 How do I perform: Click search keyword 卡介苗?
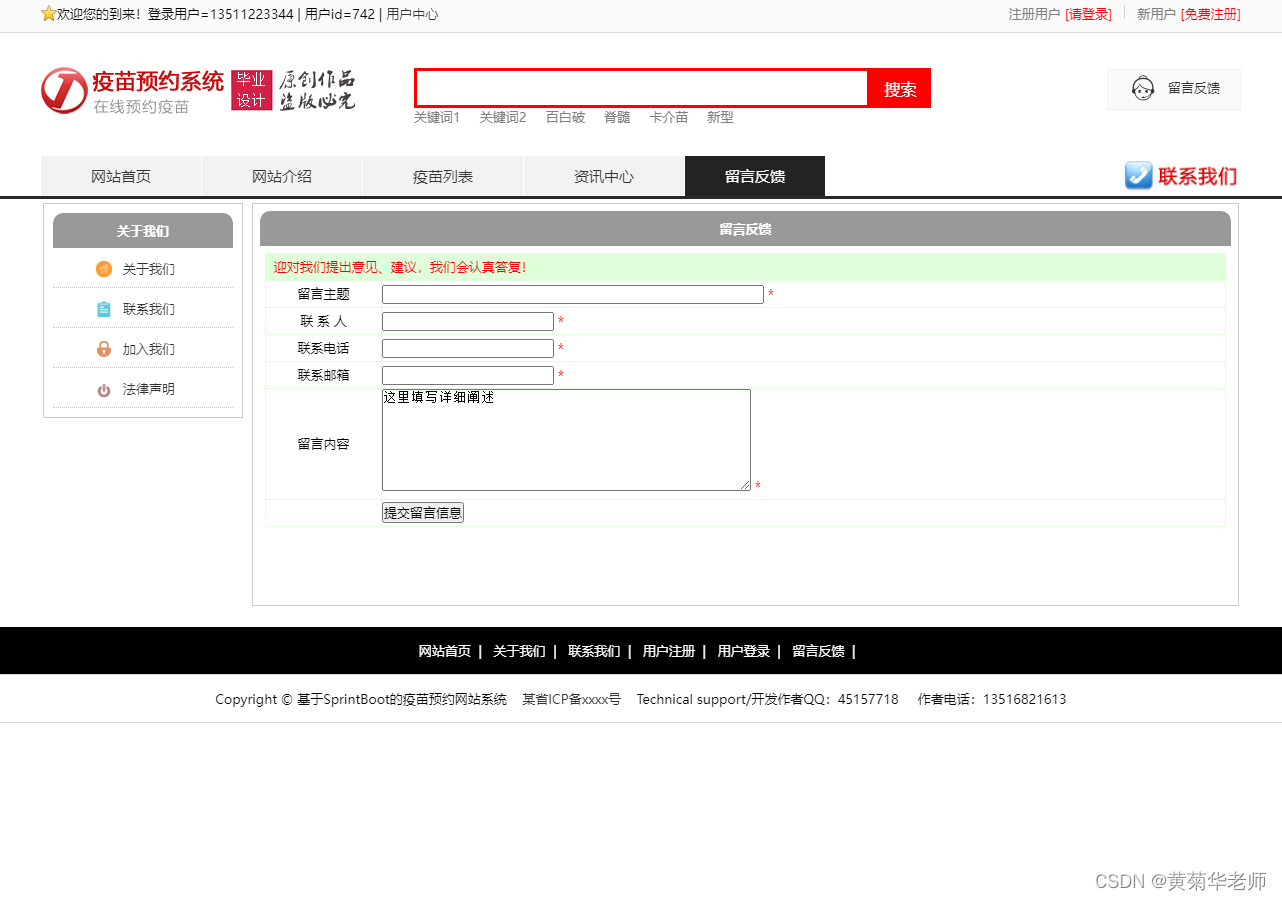point(669,117)
